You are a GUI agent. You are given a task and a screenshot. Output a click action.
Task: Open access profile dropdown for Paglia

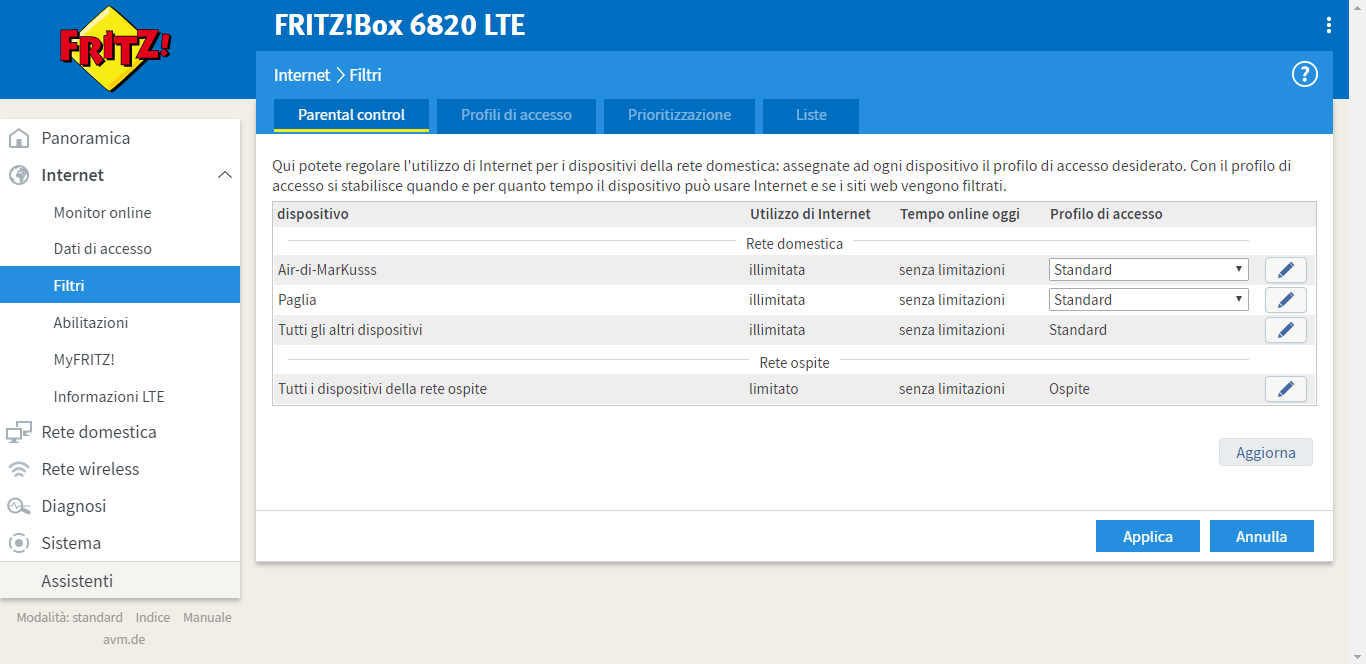click(x=1148, y=300)
